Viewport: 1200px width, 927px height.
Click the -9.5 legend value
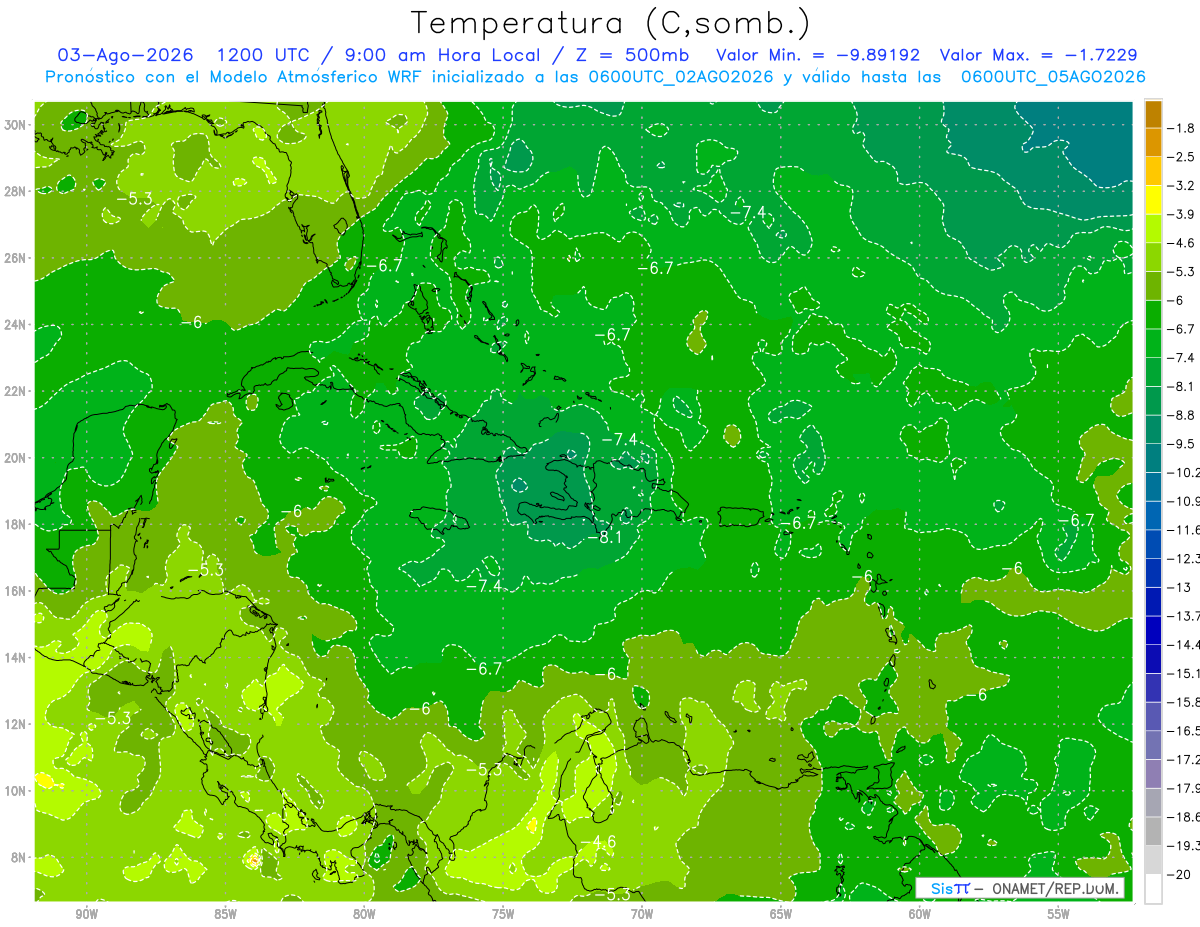(x=1182, y=444)
